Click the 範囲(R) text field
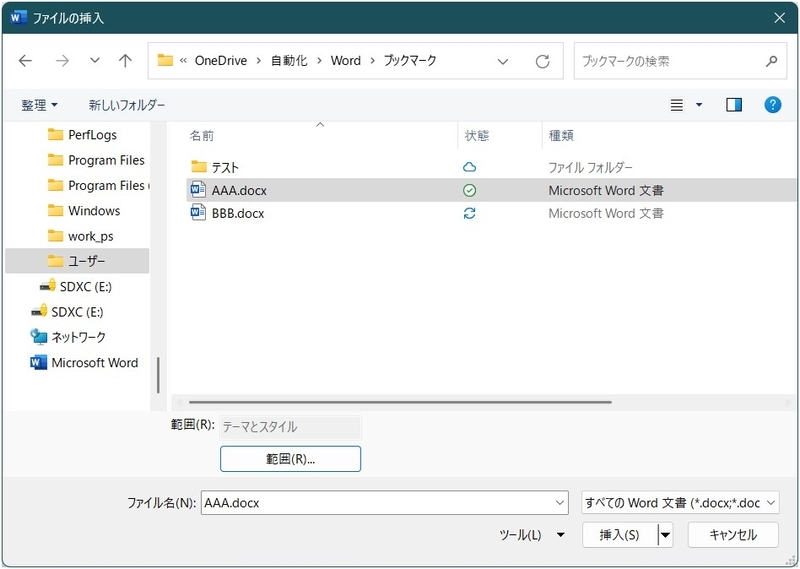The height and width of the screenshot is (569, 800). pos(290,427)
